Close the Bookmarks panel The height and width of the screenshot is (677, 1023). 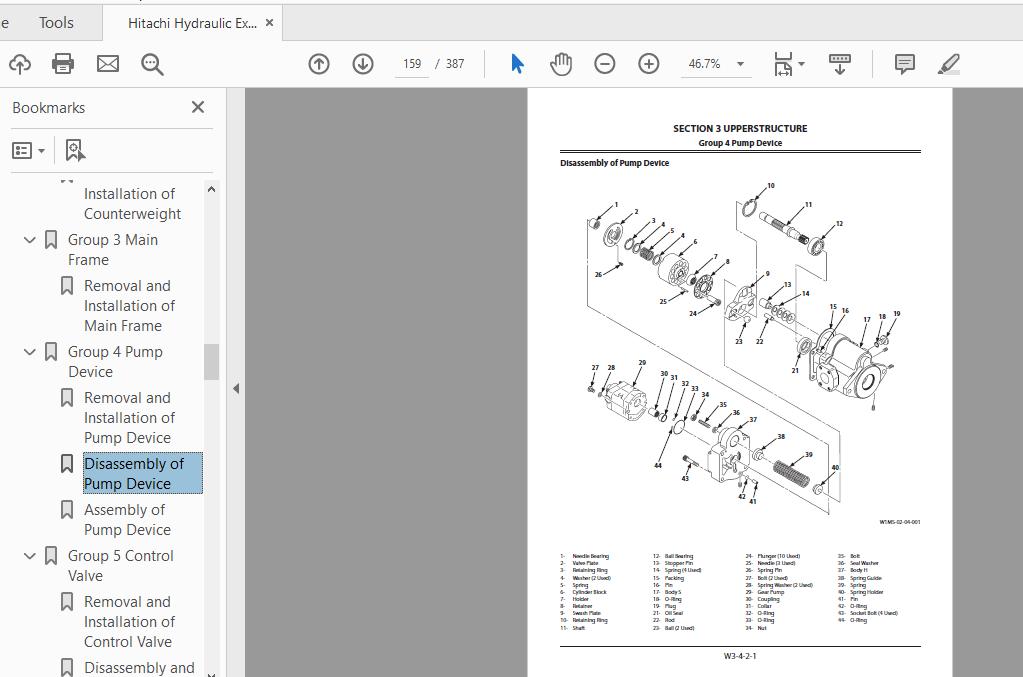tap(198, 107)
